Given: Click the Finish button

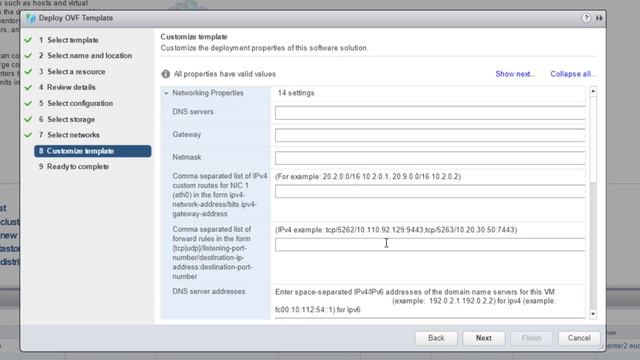Looking at the screenshot, I should (x=531, y=338).
